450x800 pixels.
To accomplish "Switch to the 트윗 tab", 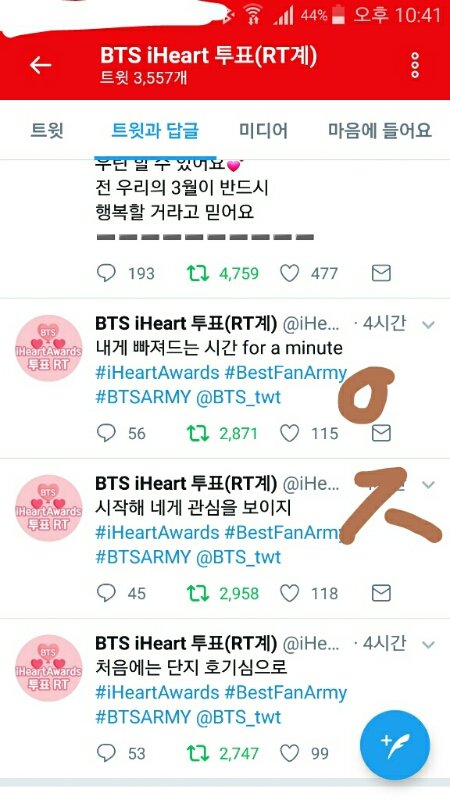I will pyautogui.click(x=47, y=131).
